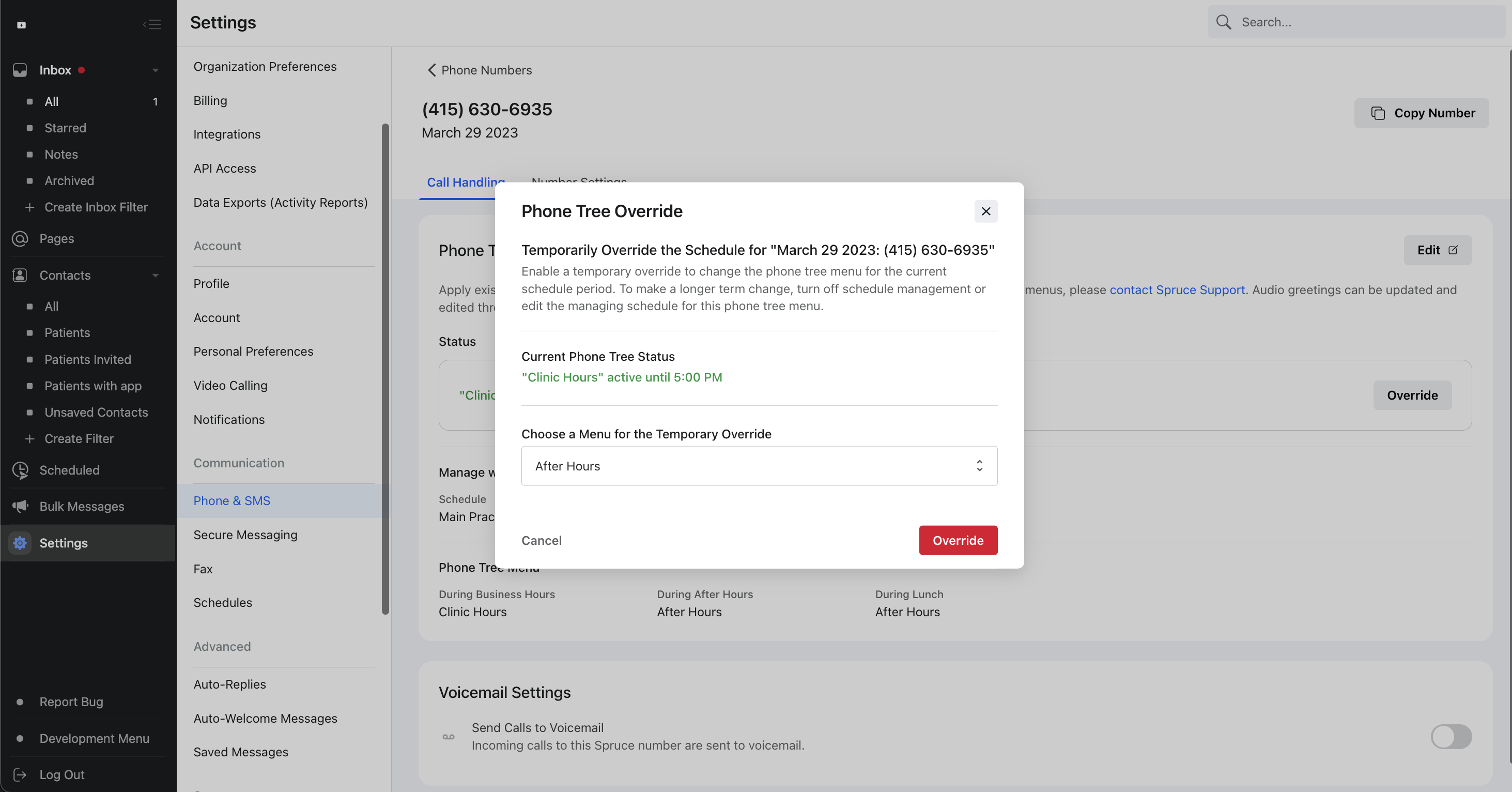
Task: Click the Settings gear icon
Action: pos(20,542)
